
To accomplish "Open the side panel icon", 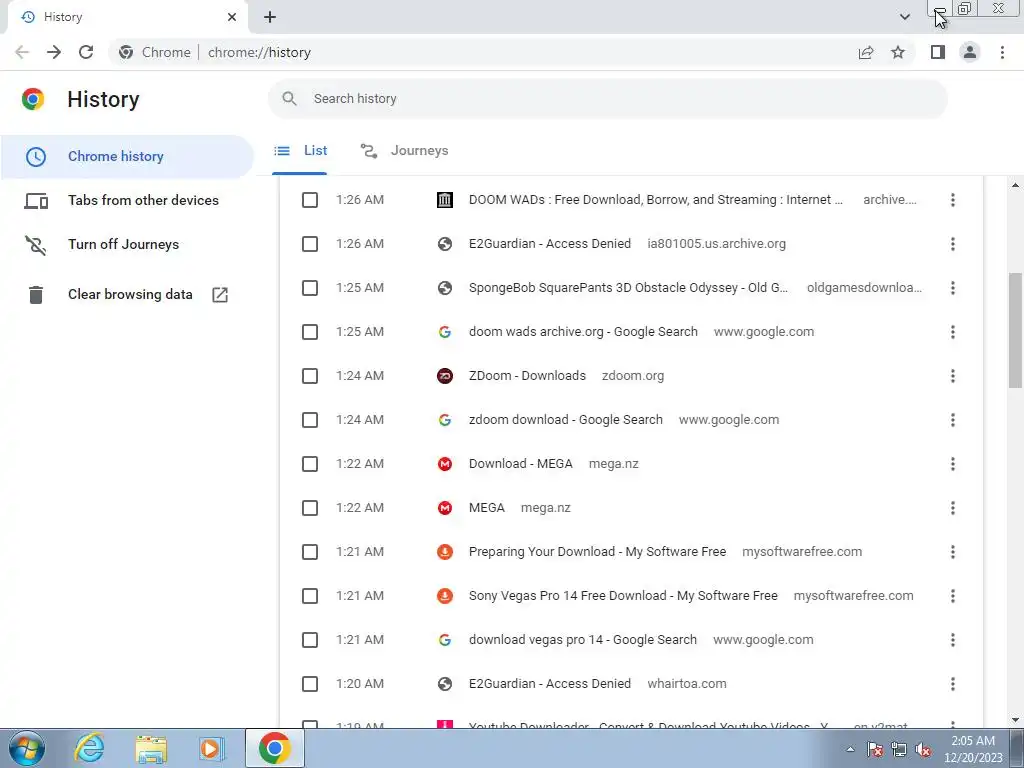I will [938, 52].
